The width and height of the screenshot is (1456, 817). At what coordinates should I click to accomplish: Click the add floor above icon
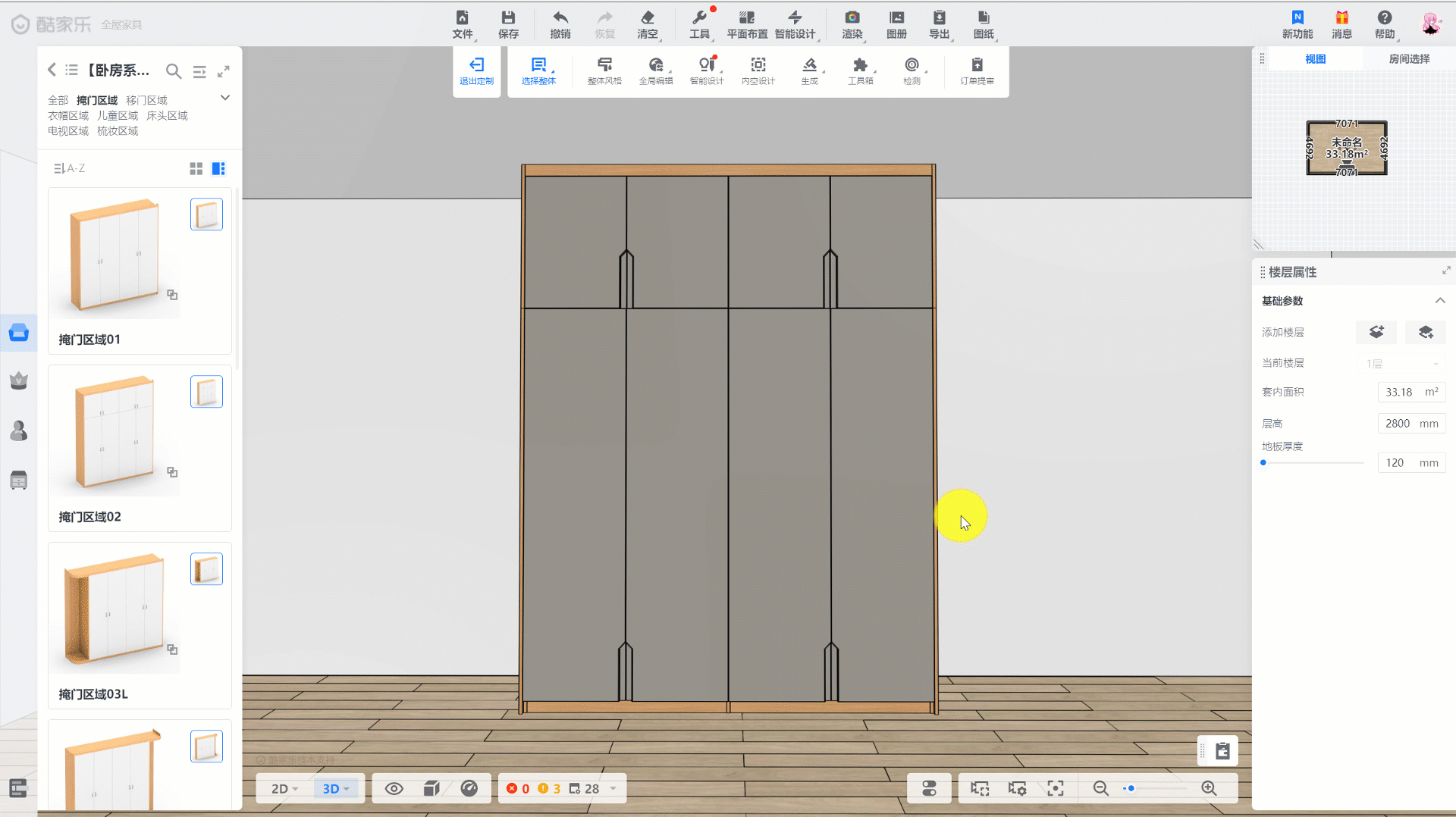pos(1376,332)
